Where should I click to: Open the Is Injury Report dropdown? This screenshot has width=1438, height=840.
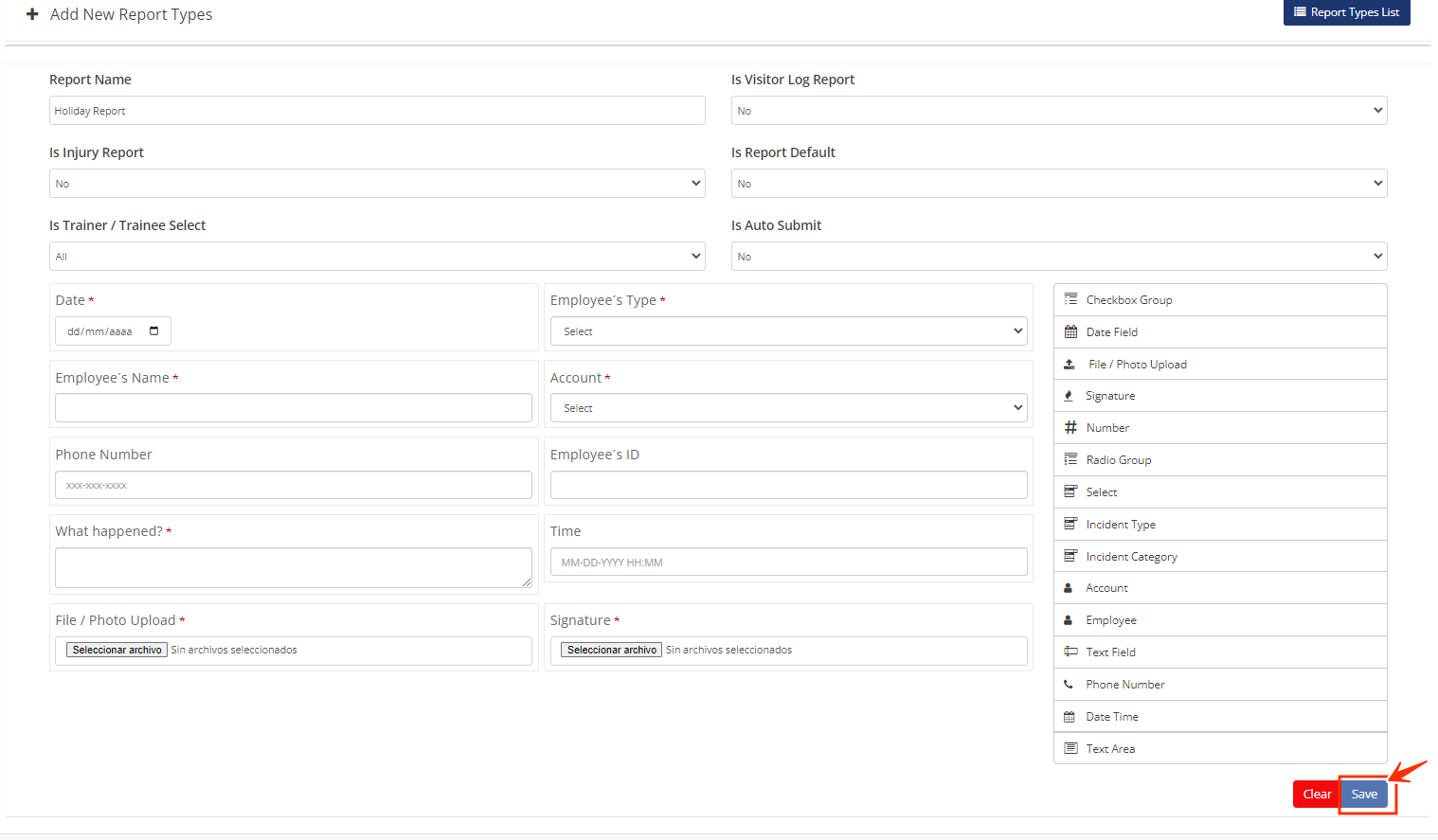(376, 184)
